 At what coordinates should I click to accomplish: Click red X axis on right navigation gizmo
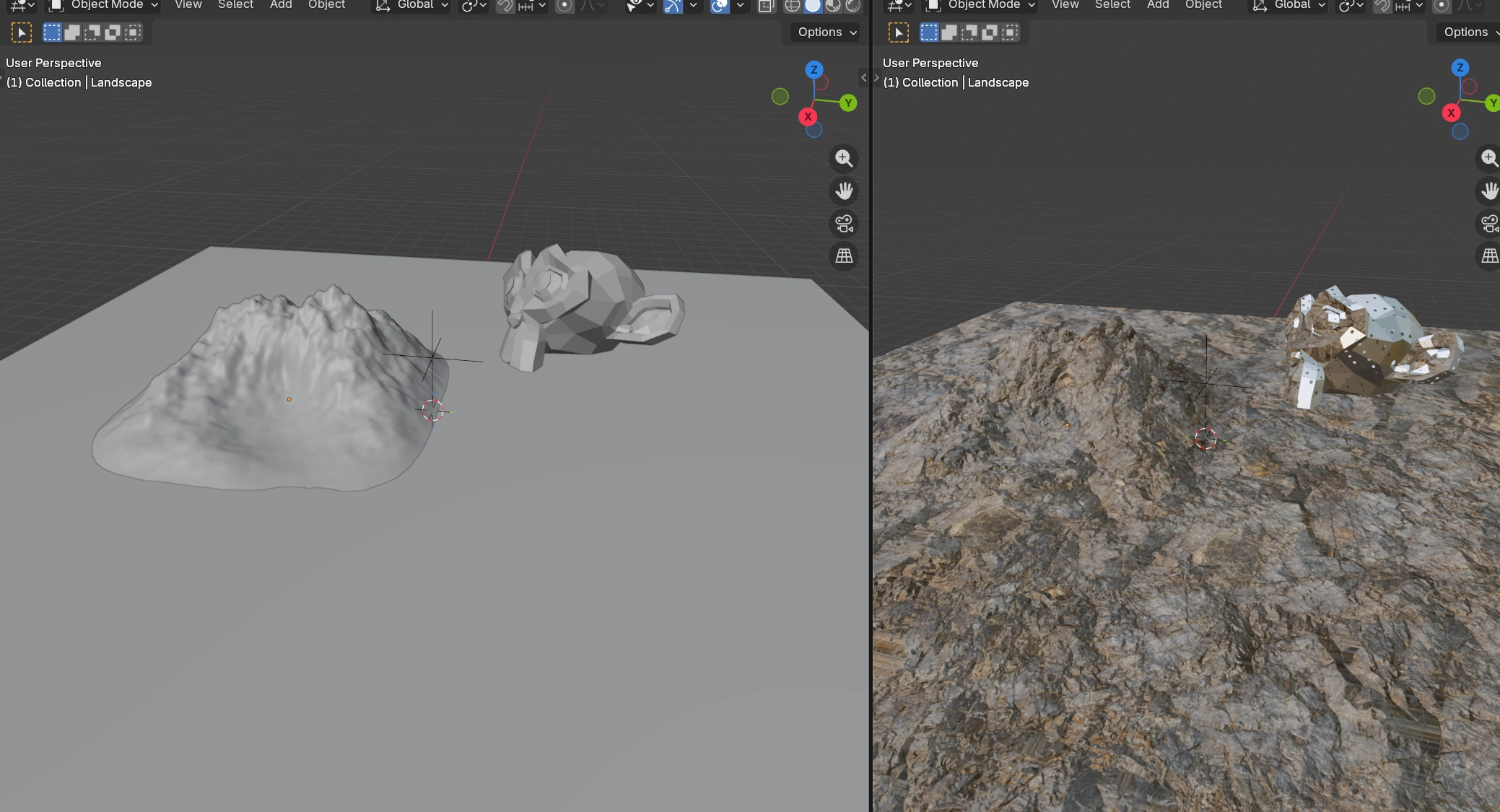tap(1451, 113)
